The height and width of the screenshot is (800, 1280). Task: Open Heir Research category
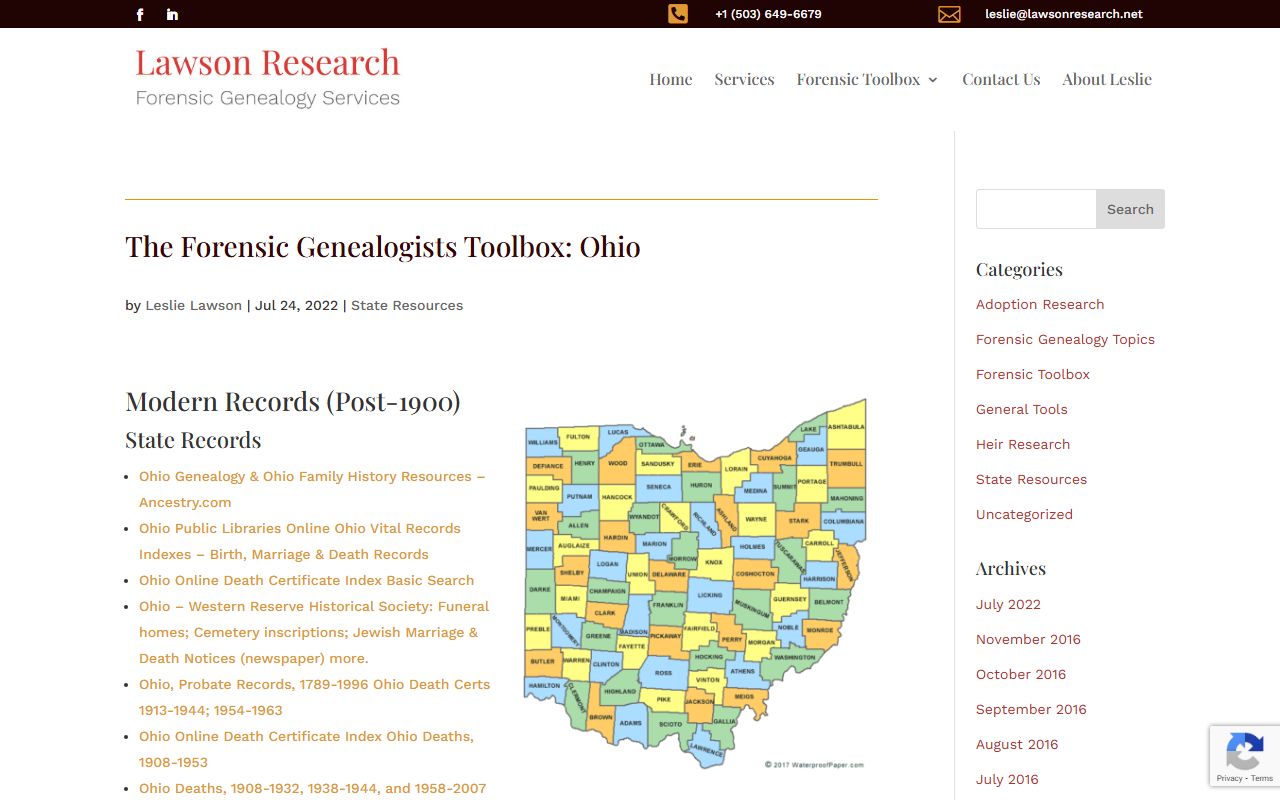click(1023, 444)
